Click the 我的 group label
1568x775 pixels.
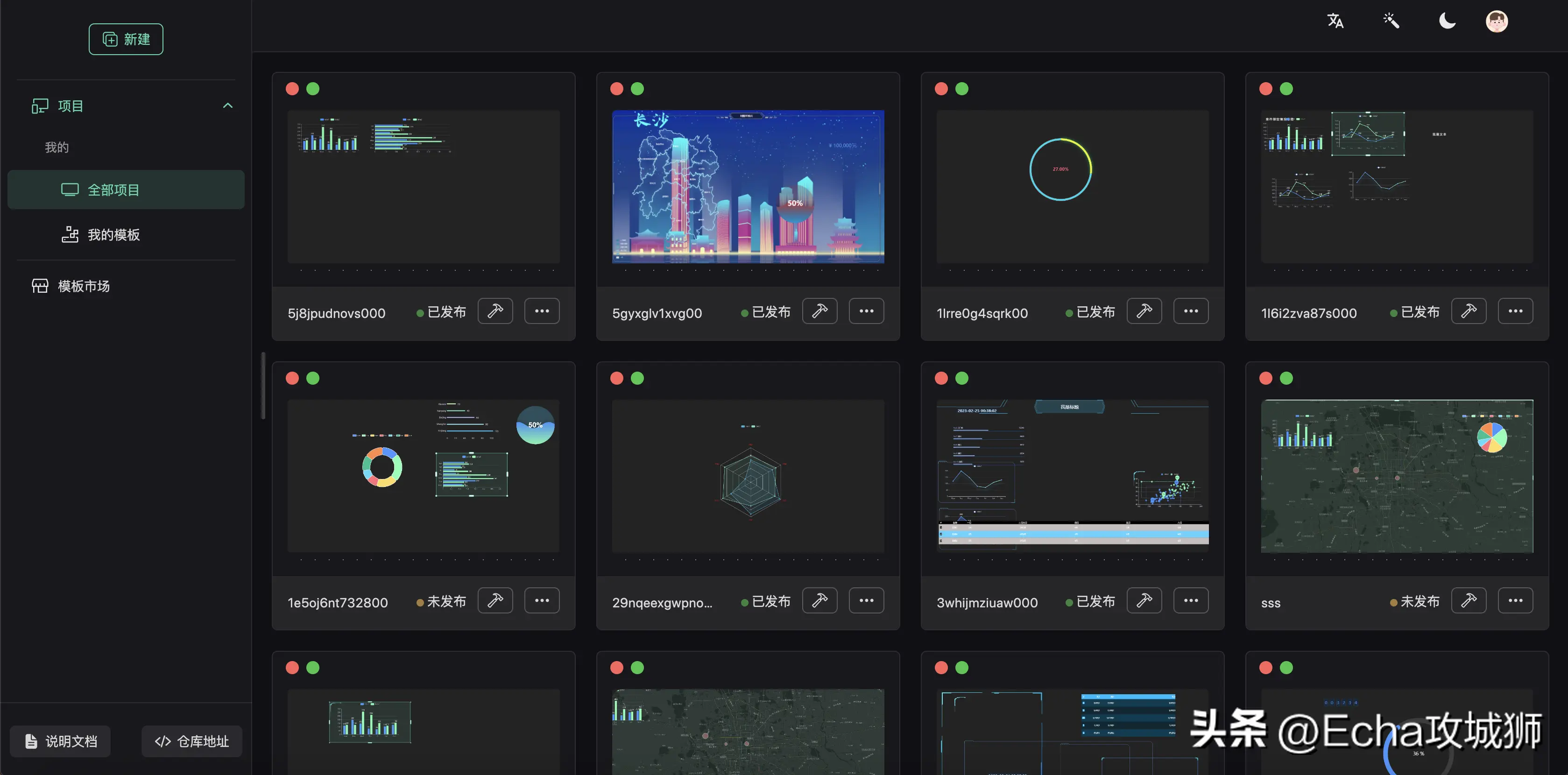coord(57,148)
